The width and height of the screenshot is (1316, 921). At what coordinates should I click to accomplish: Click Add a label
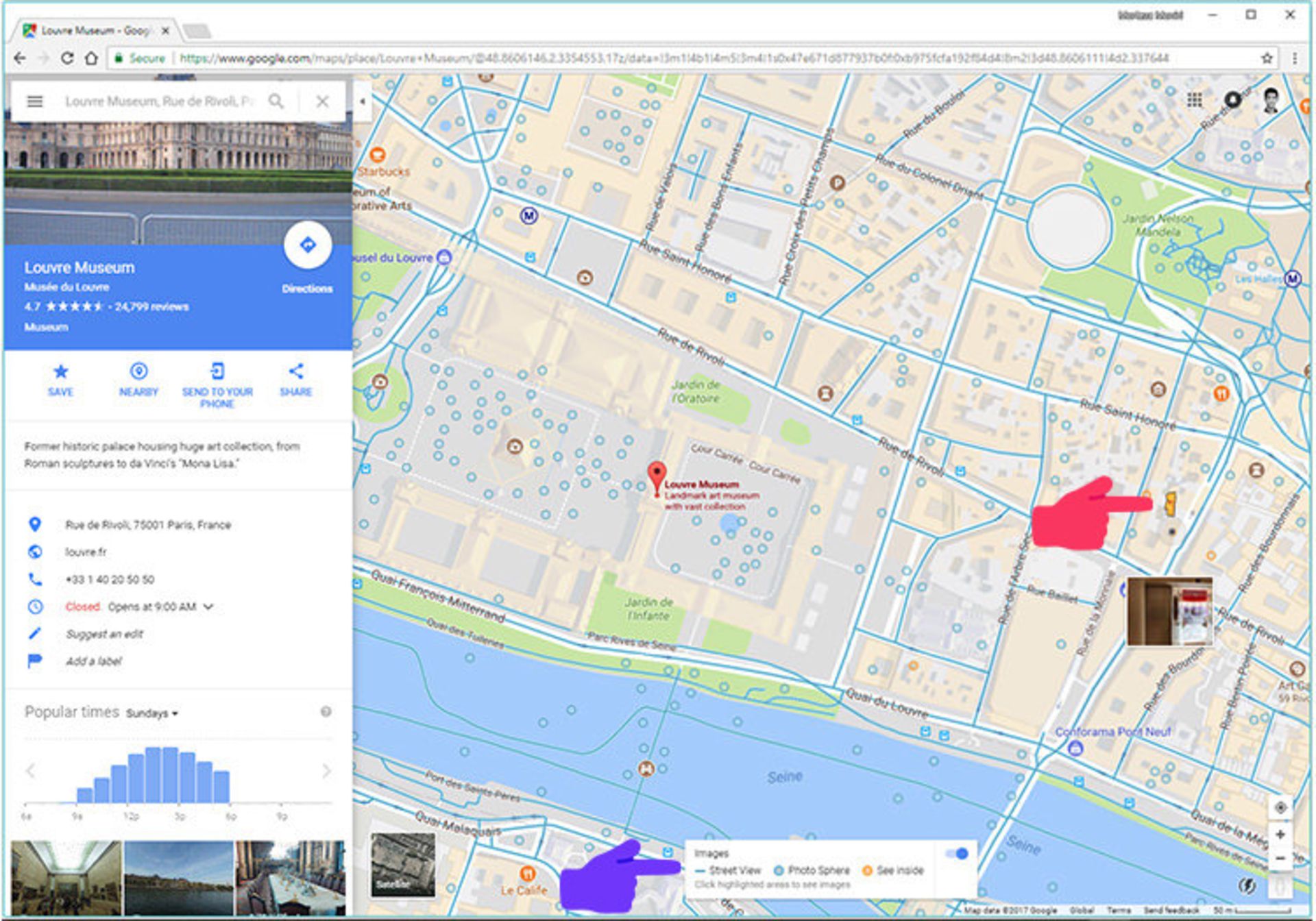pyautogui.click(x=93, y=661)
